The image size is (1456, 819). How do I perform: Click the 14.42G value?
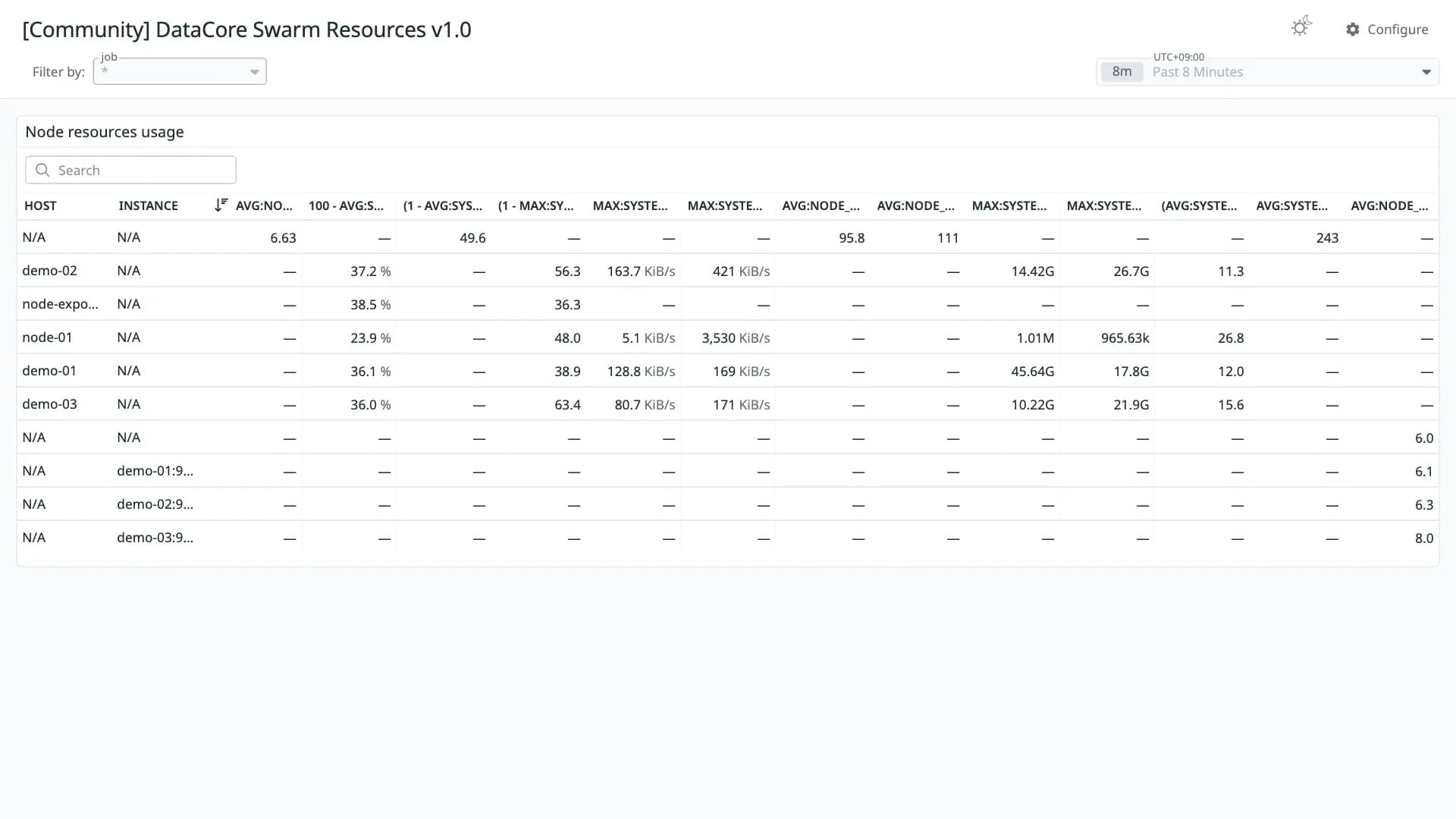[x=1032, y=271]
